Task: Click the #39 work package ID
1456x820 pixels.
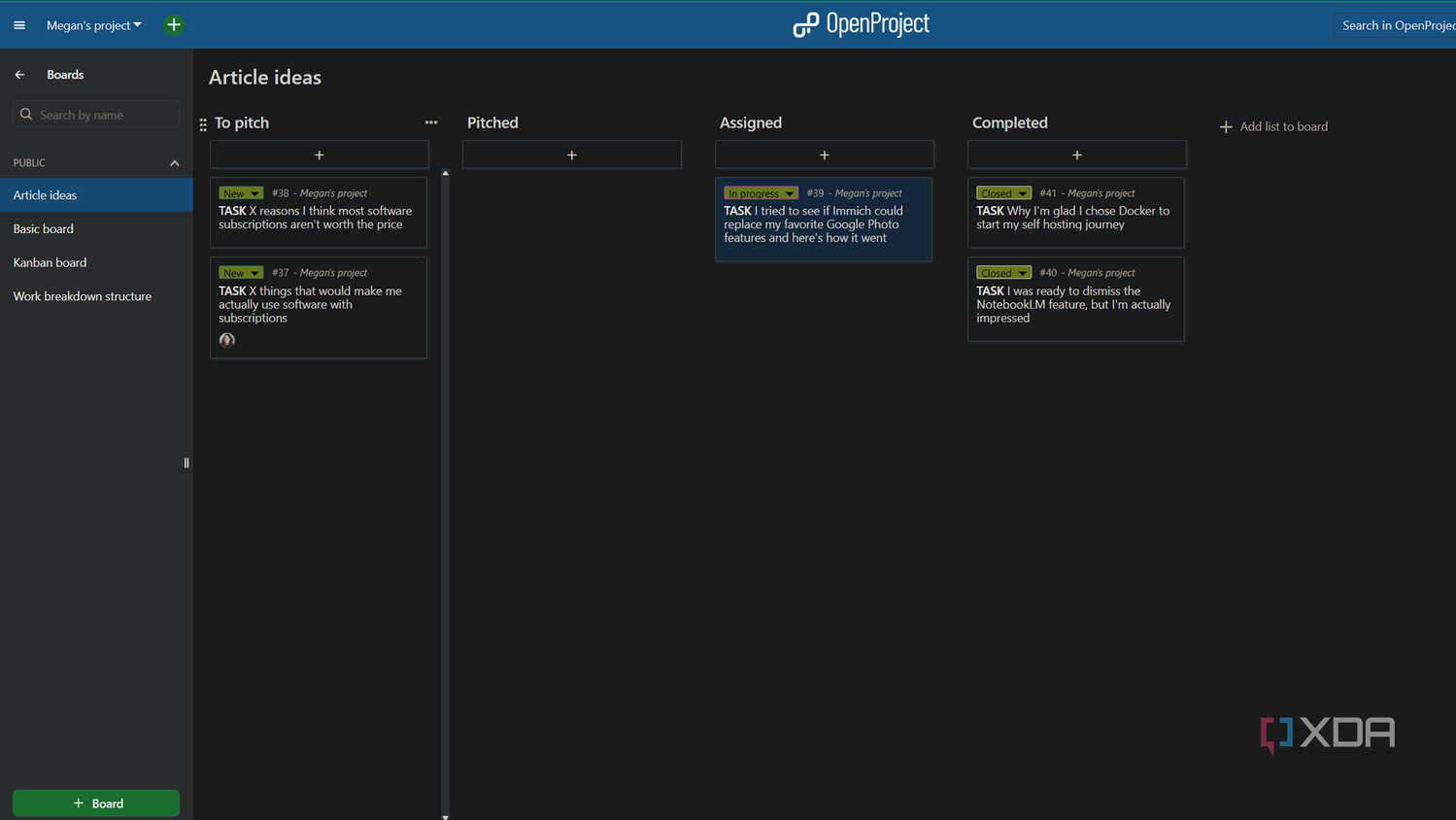Action: click(x=815, y=193)
